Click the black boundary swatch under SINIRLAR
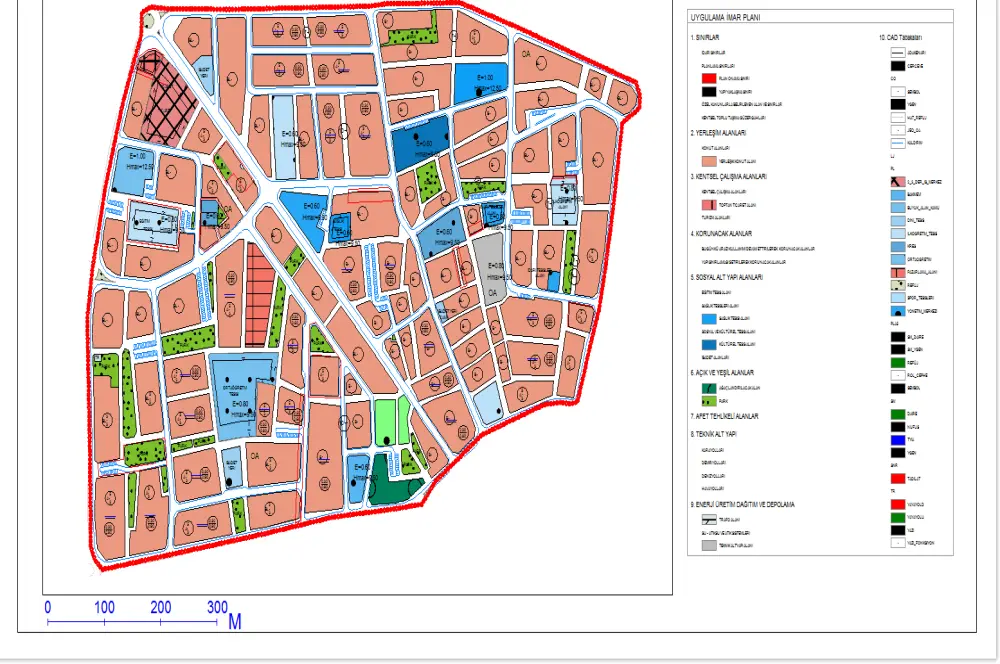 [709, 91]
